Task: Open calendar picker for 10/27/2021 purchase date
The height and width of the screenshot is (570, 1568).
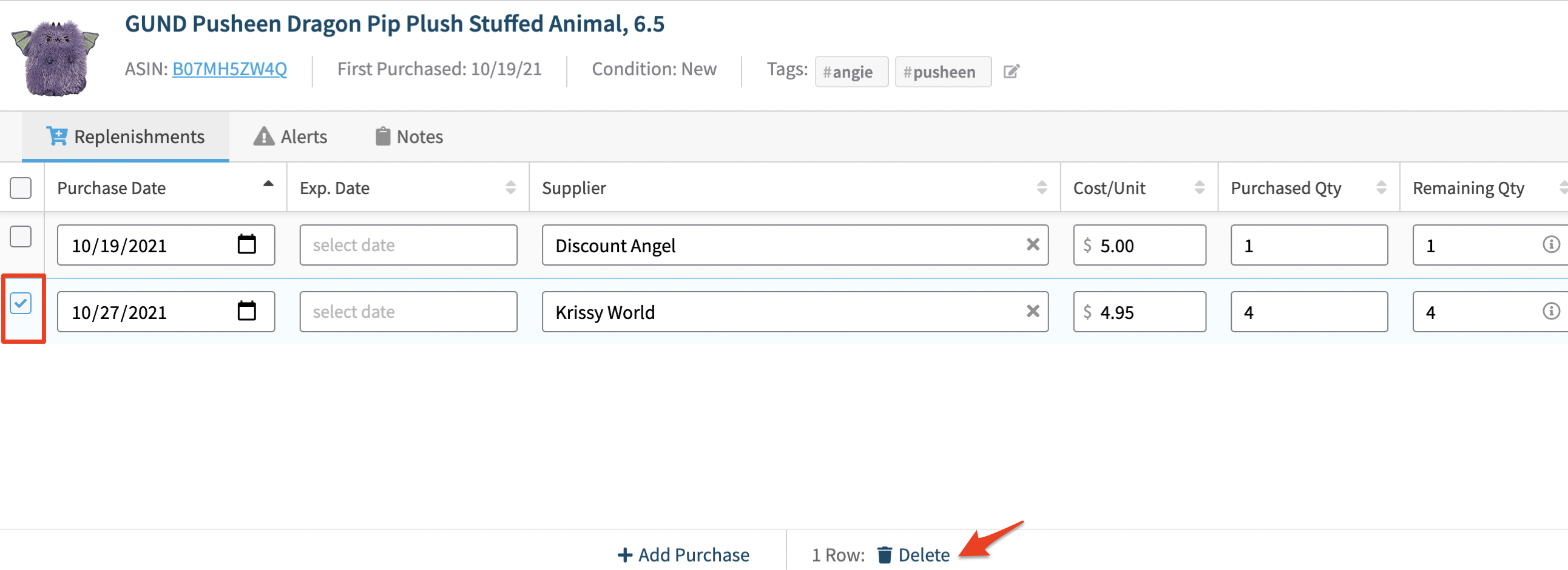Action: 246,311
